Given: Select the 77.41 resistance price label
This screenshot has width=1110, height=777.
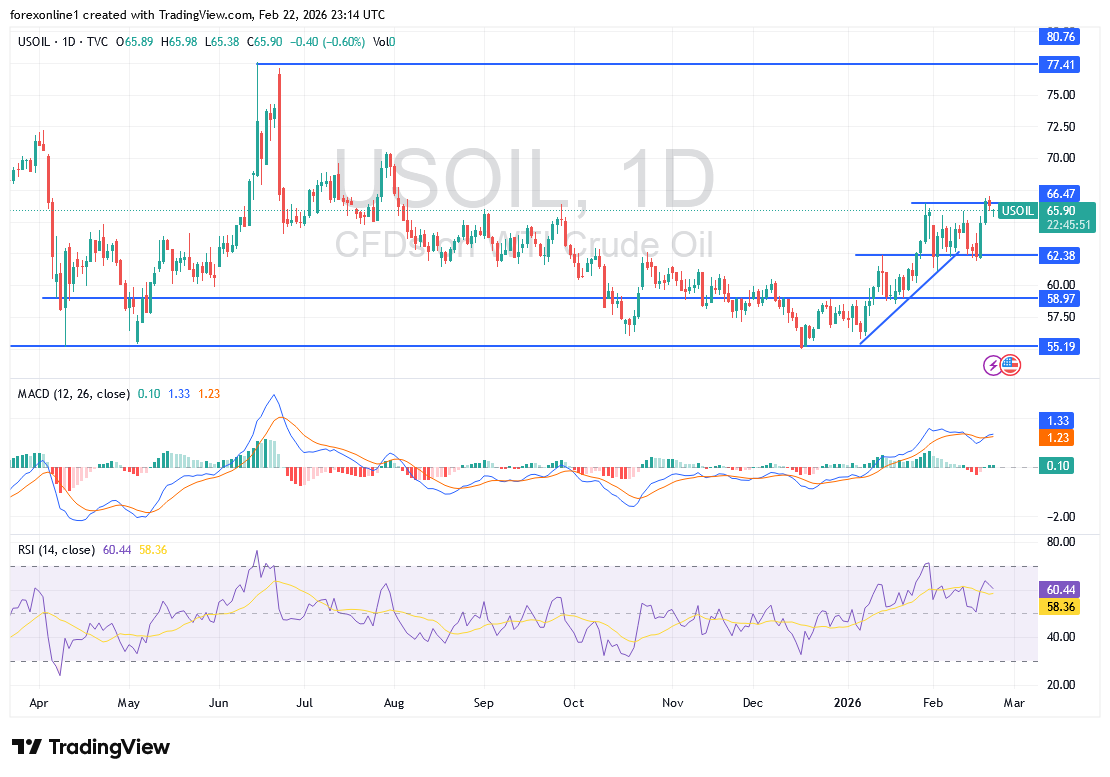Looking at the screenshot, I should [x=1060, y=64].
